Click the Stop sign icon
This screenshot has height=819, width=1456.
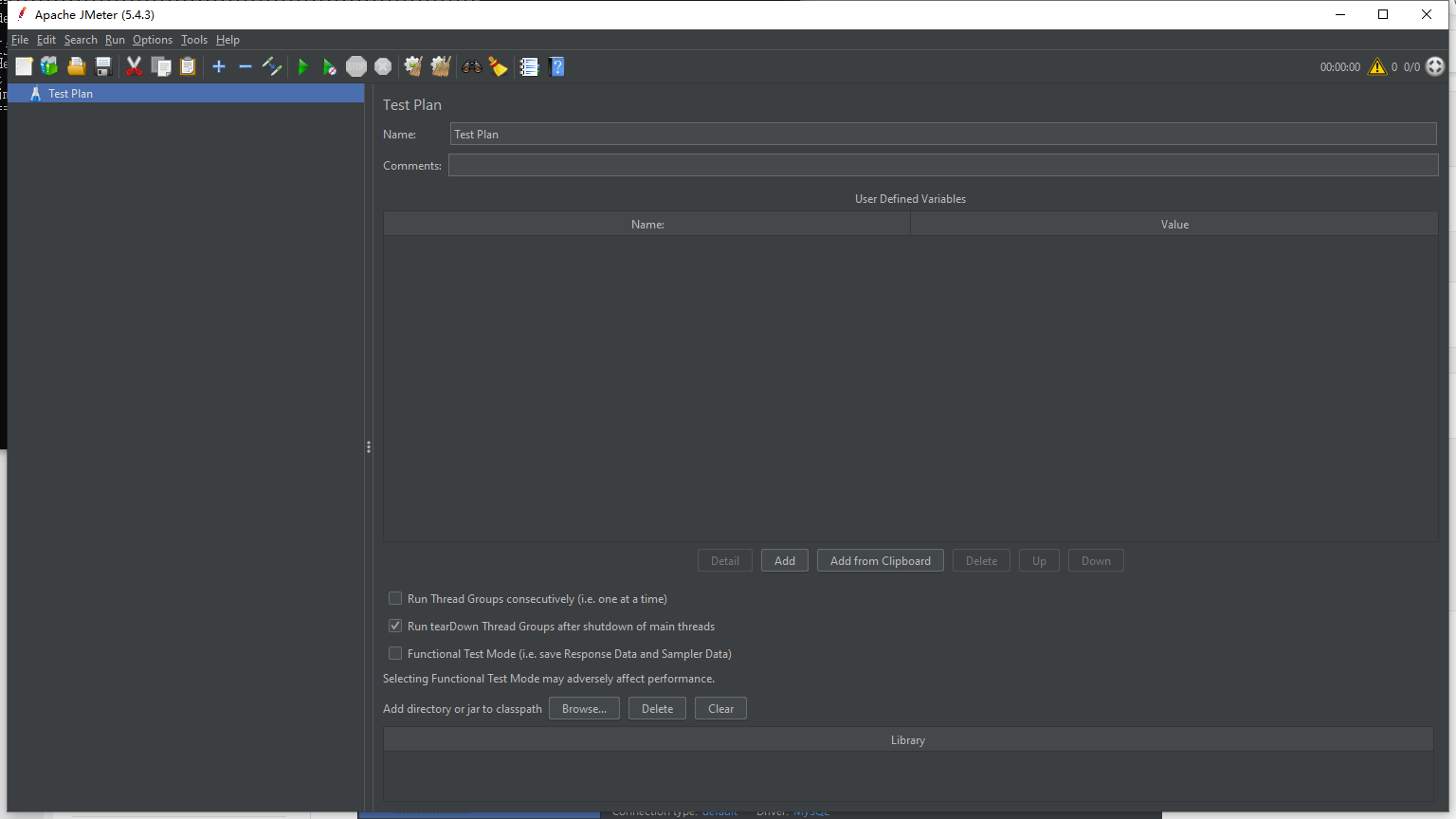356,66
